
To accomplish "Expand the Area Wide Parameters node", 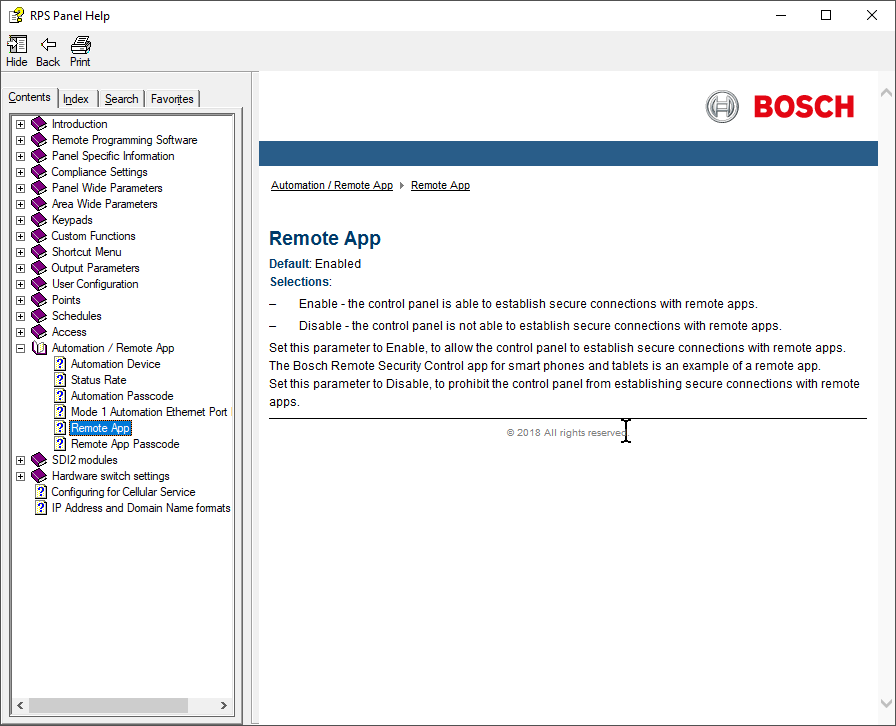I will (x=21, y=204).
